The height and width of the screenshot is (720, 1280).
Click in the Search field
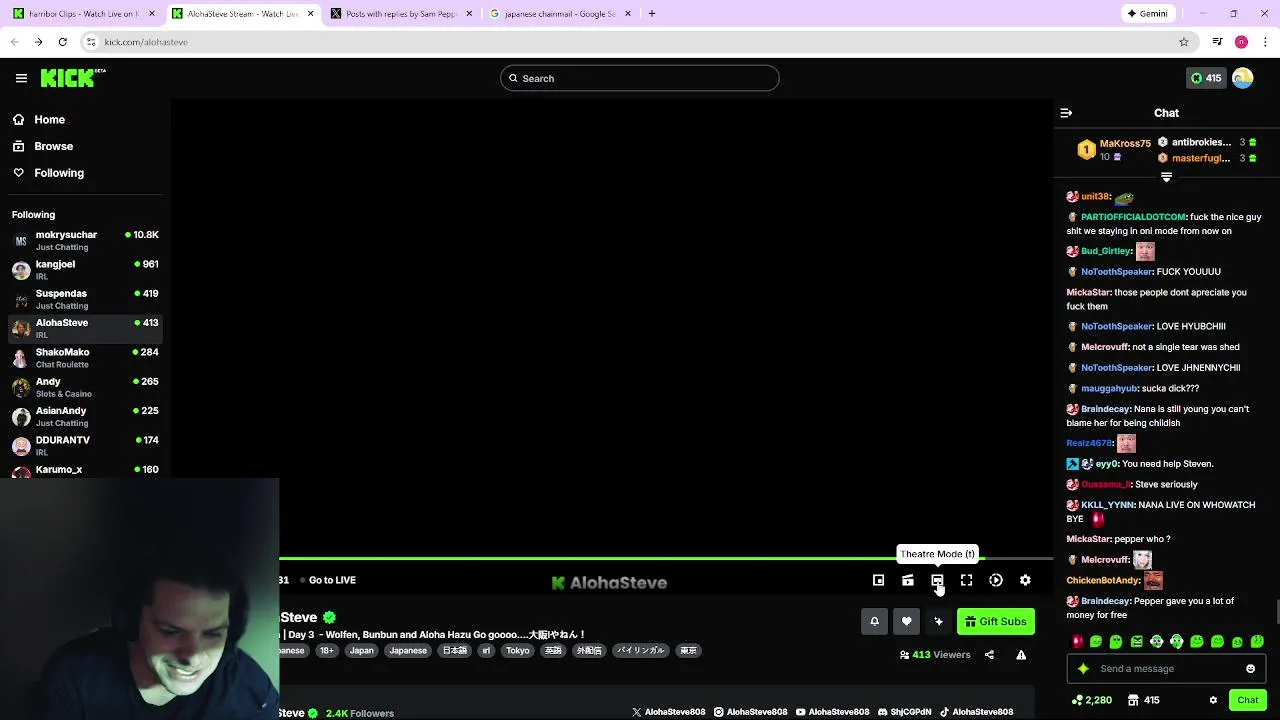pos(640,78)
